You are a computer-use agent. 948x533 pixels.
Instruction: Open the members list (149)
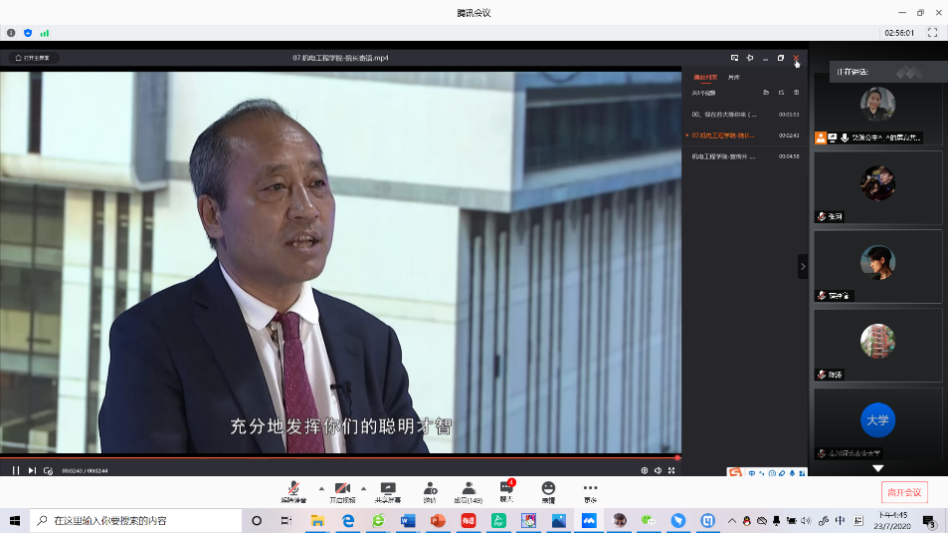coord(467,489)
